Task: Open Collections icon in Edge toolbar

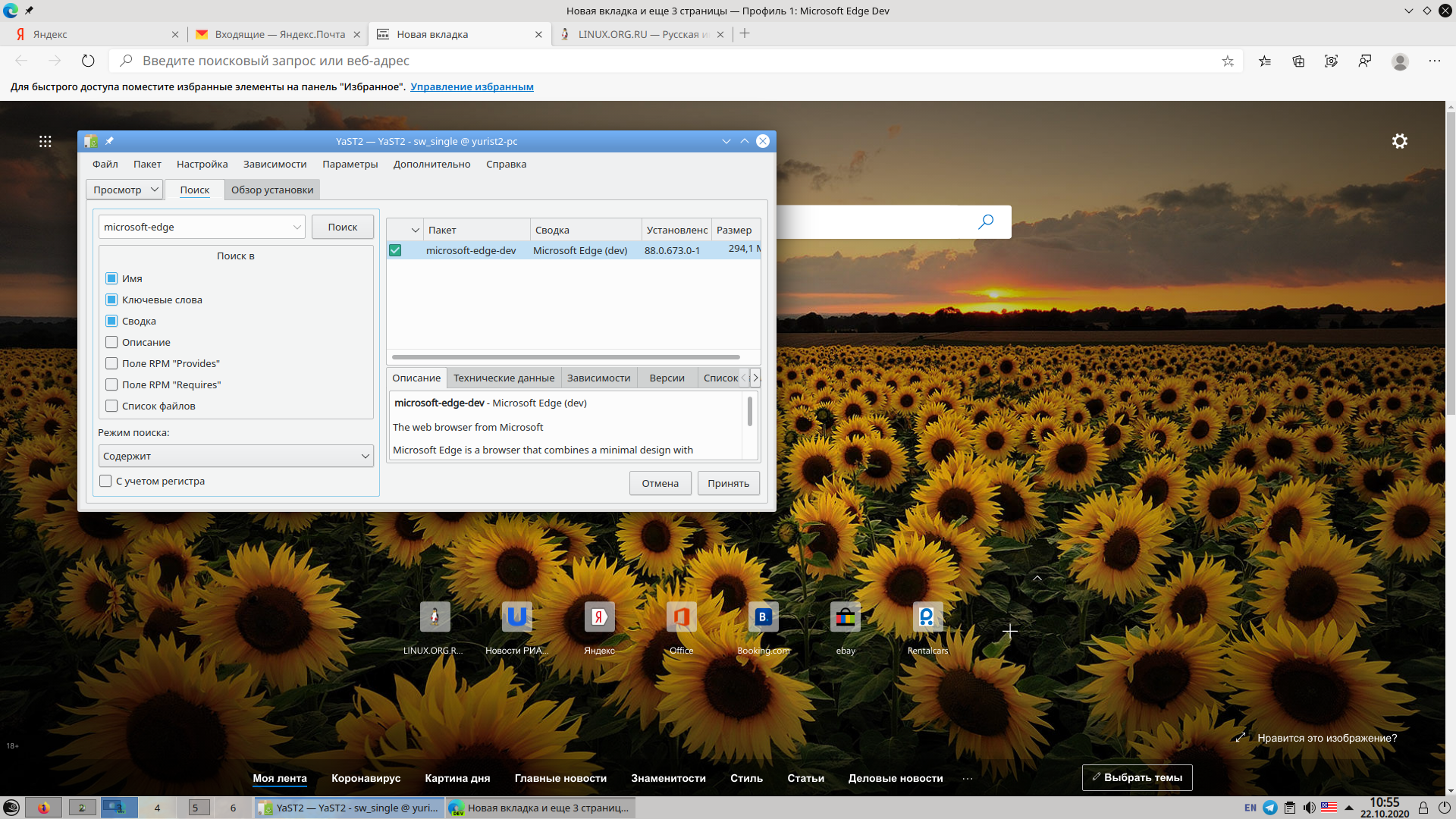Action: [1298, 61]
